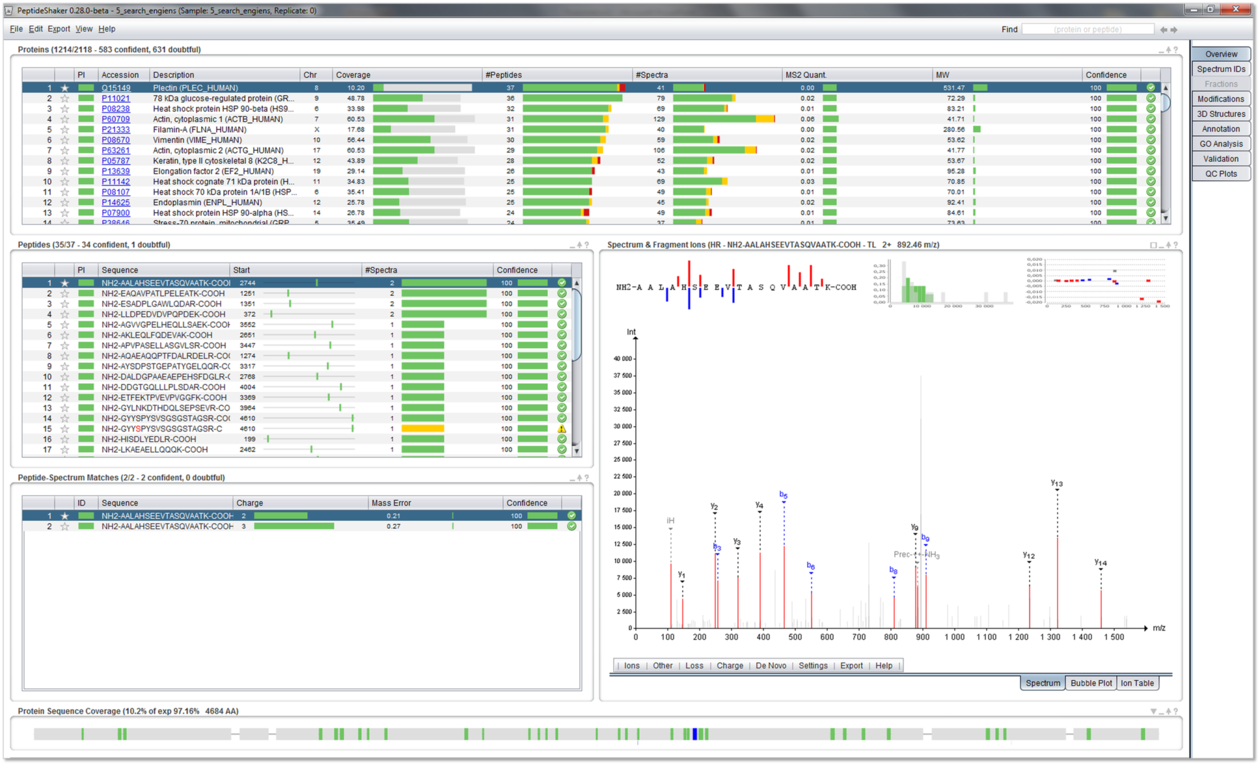Star the second peptide-spectrum match row
Screen dimensions: 1260x765
click(65, 526)
